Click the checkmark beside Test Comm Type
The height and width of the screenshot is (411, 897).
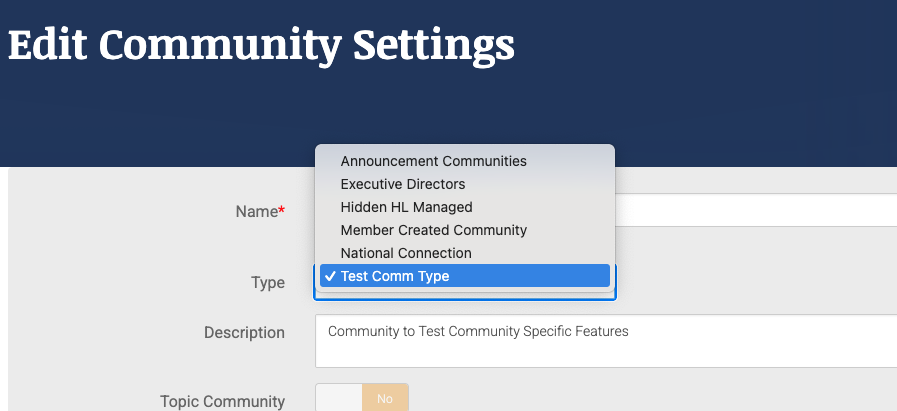point(329,276)
